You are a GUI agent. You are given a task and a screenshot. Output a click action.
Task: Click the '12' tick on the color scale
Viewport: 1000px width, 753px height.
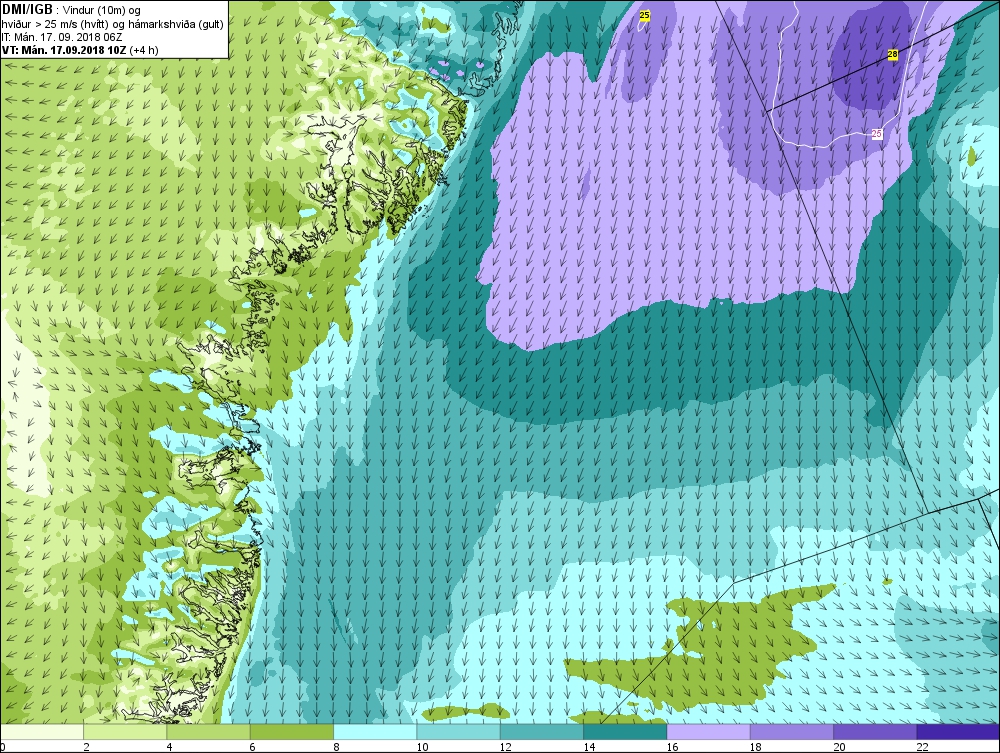click(506, 747)
